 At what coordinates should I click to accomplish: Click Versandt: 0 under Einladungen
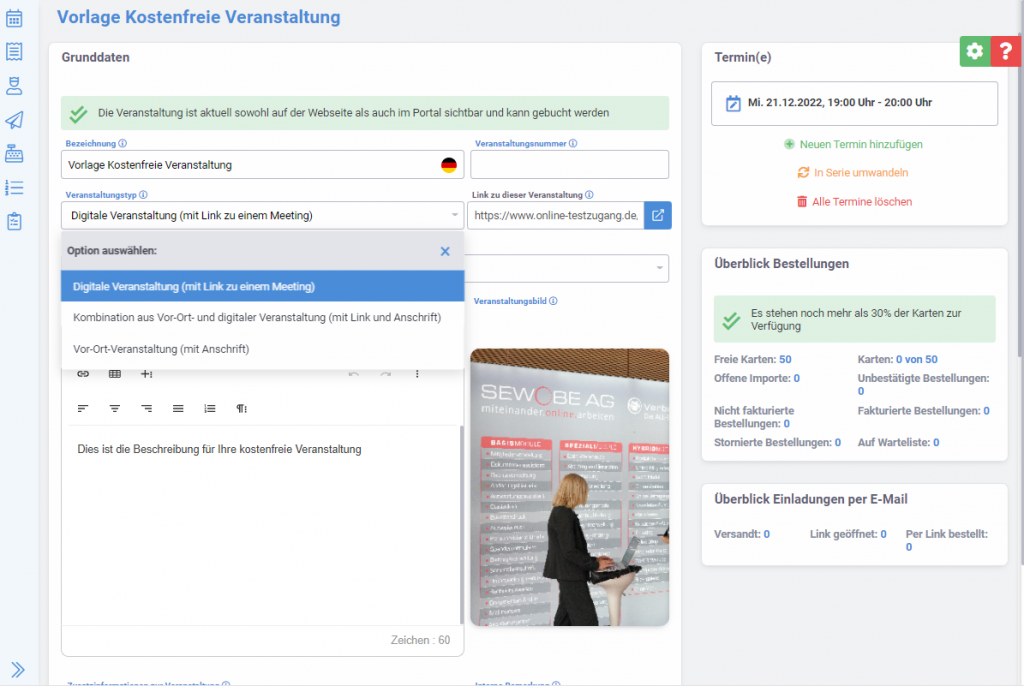[x=742, y=534]
